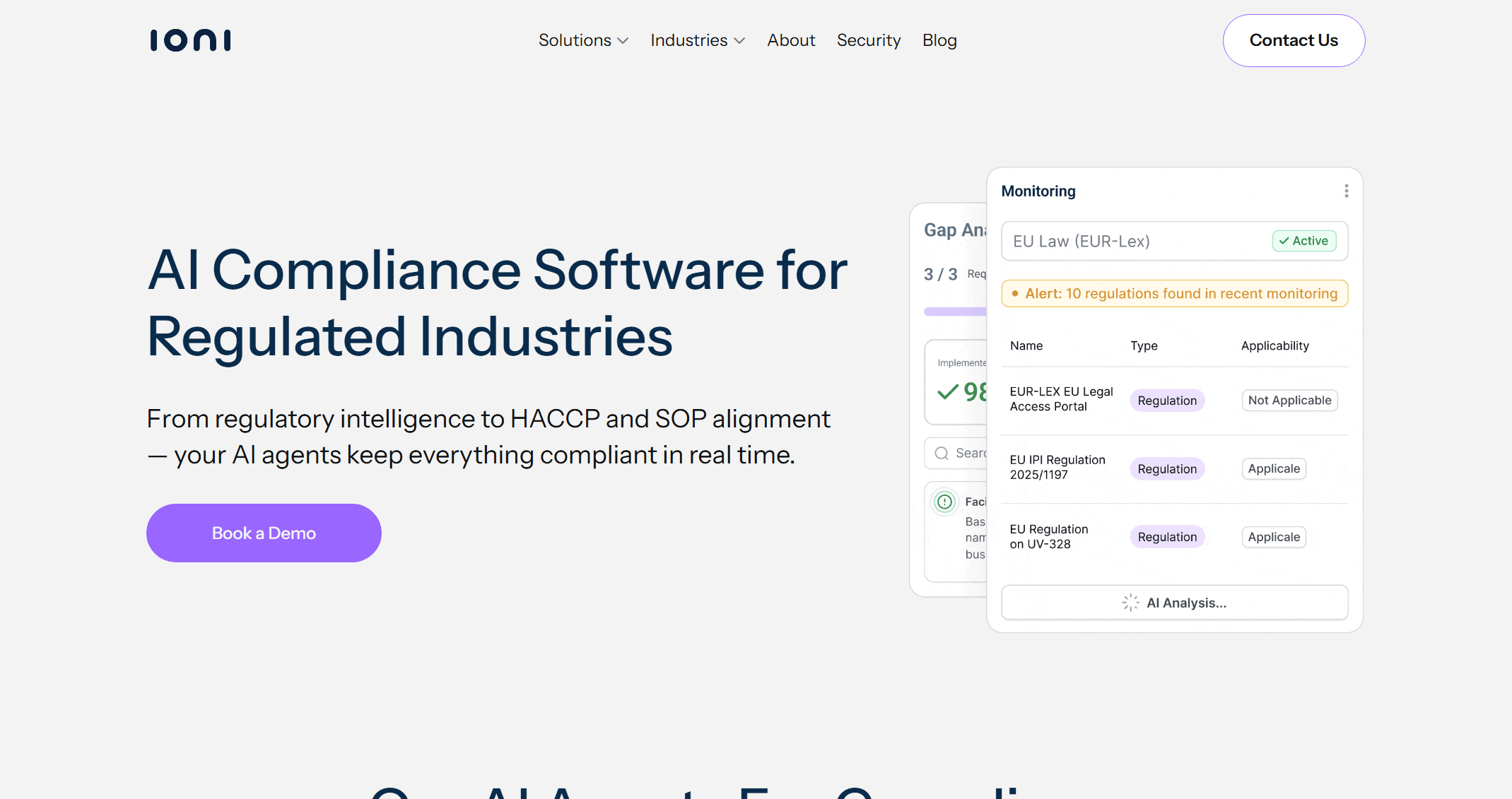This screenshot has width=1512, height=799.
Task: Click the Book a Demo button
Action: pos(264,533)
